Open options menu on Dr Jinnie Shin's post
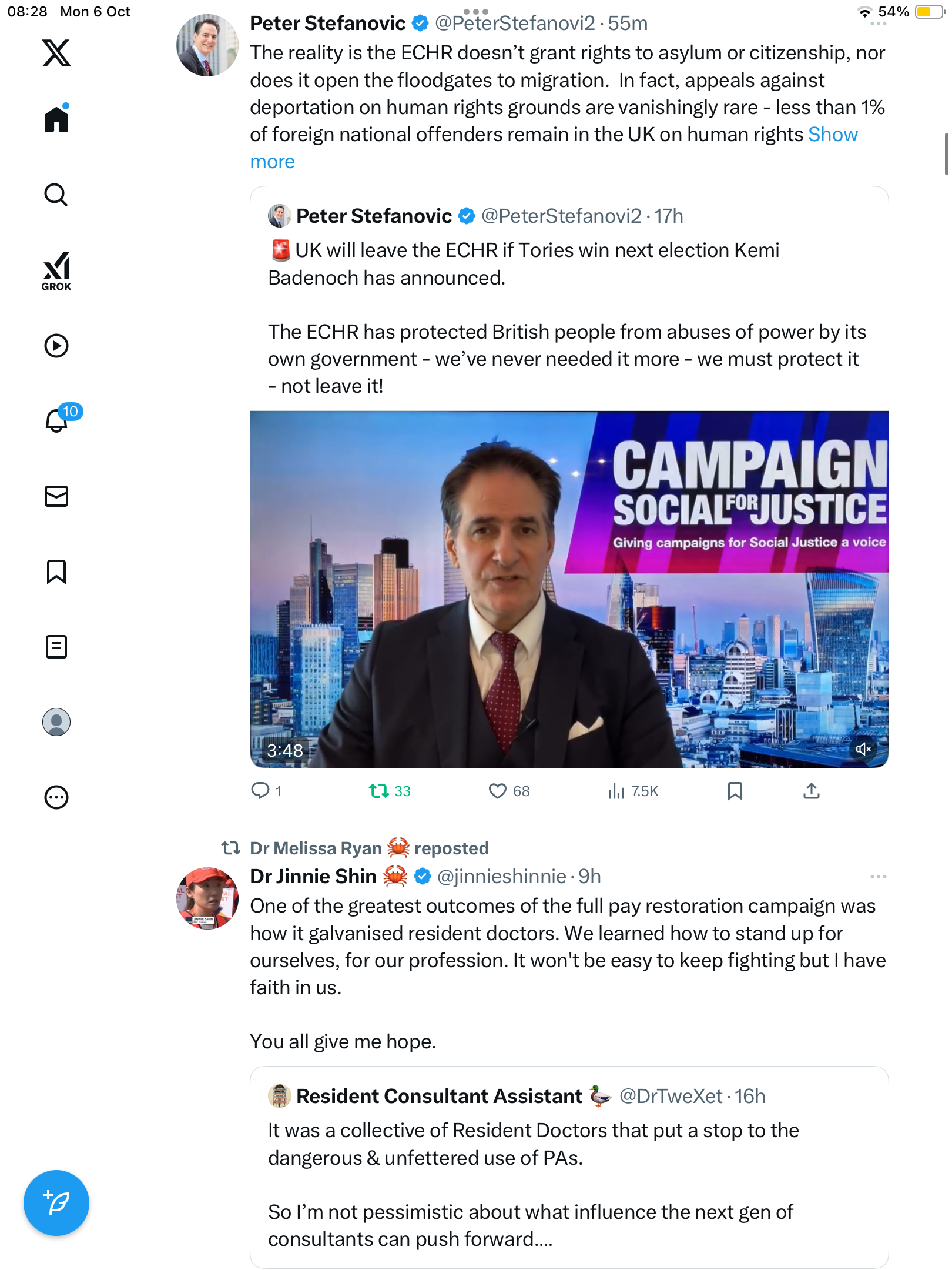952x1270 pixels. tap(878, 877)
